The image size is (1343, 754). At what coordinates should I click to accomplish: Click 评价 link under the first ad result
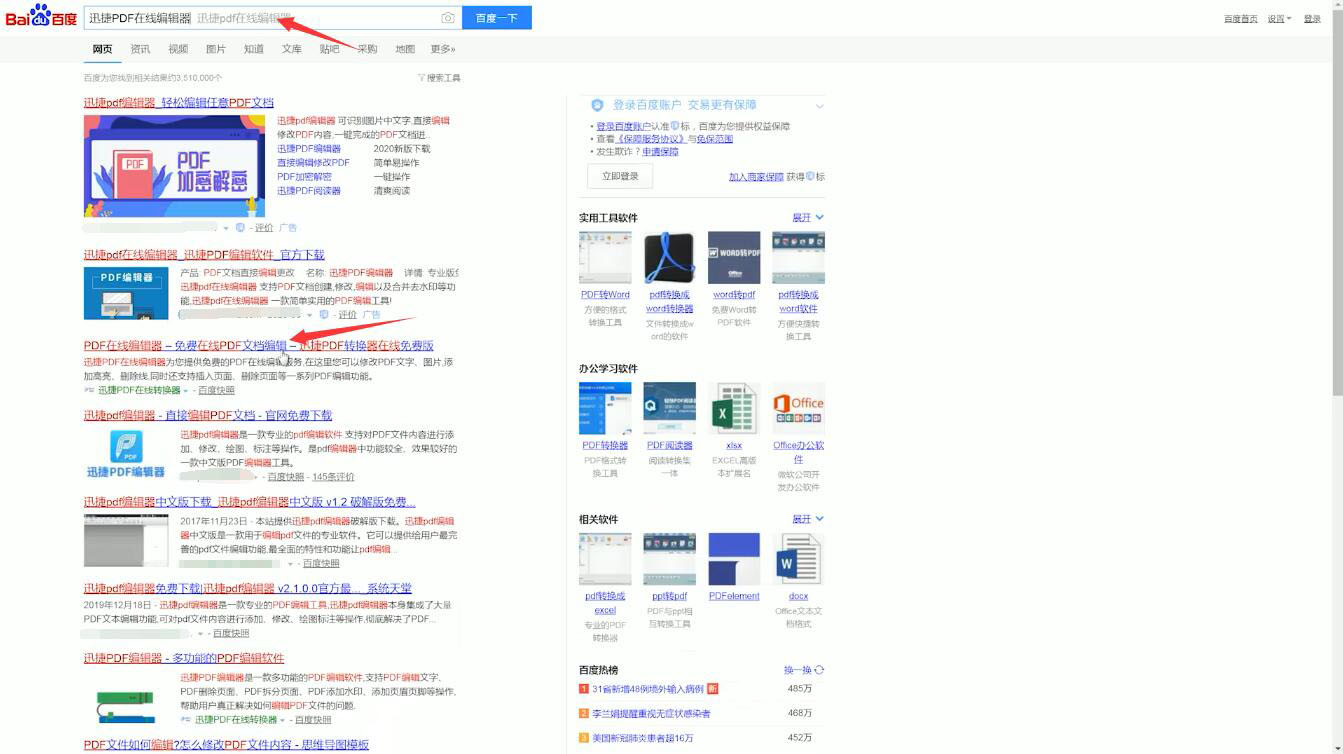(x=264, y=228)
